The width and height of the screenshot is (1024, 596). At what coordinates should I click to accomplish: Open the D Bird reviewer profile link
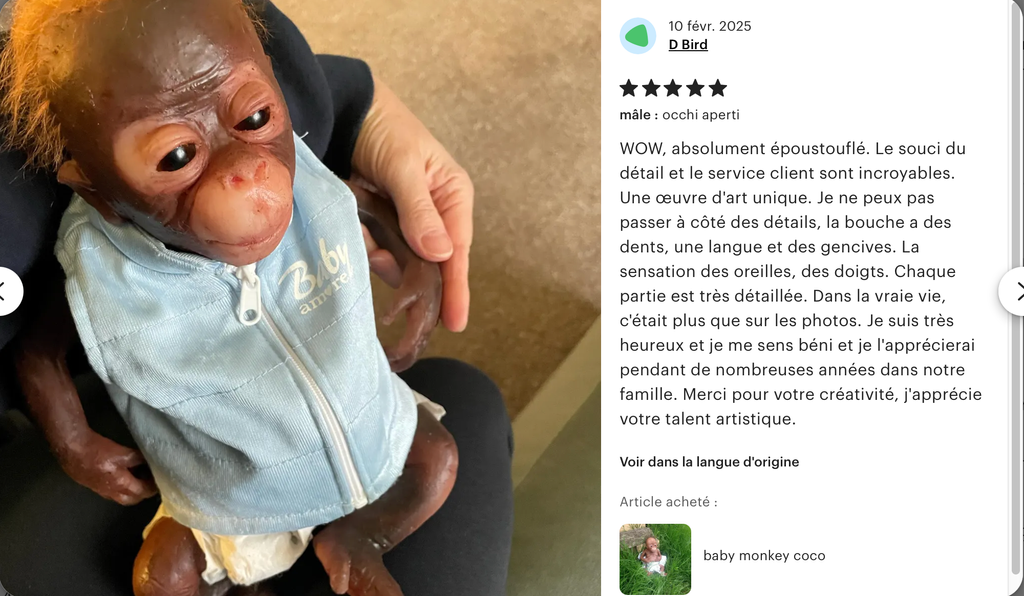(x=688, y=44)
